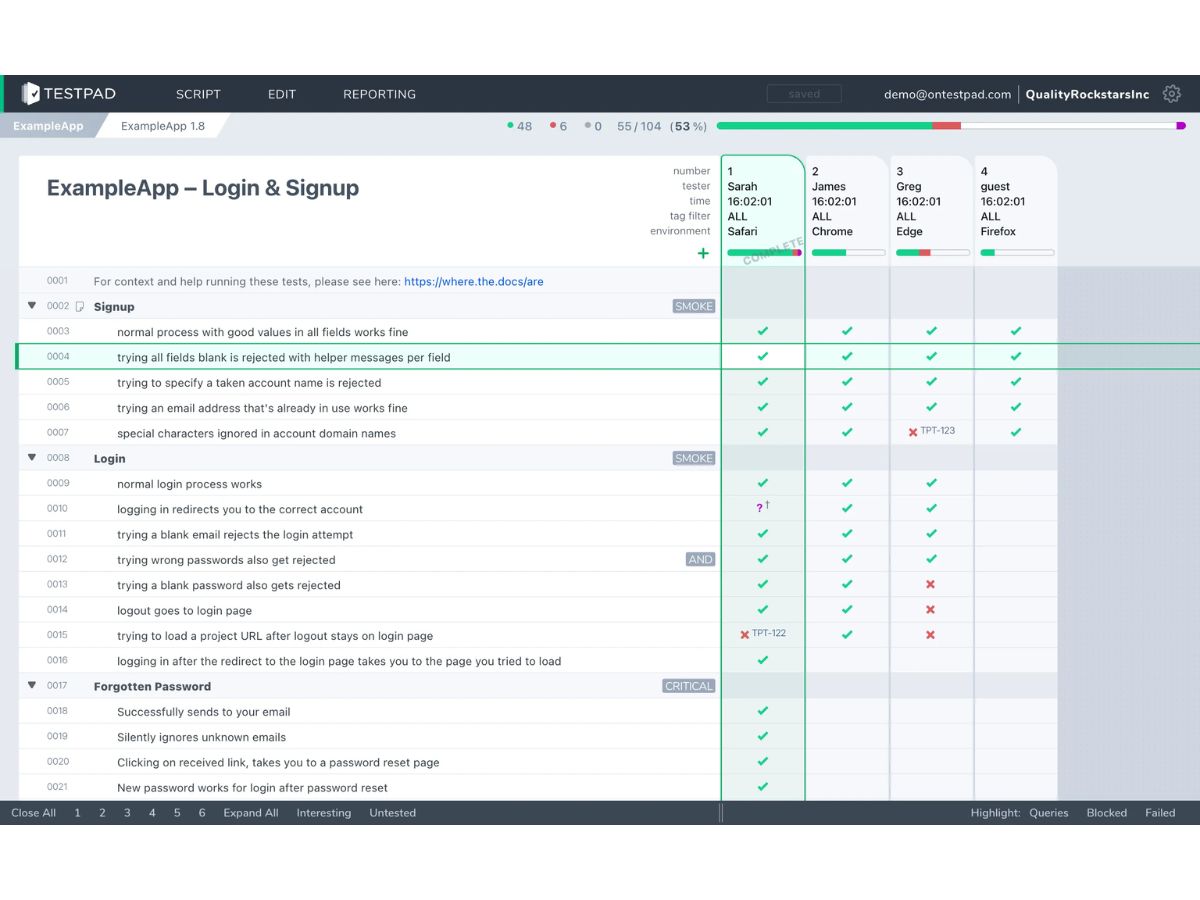Click the red failed count 6
1200x900 pixels.
pyautogui.click(x=558, y=126)
